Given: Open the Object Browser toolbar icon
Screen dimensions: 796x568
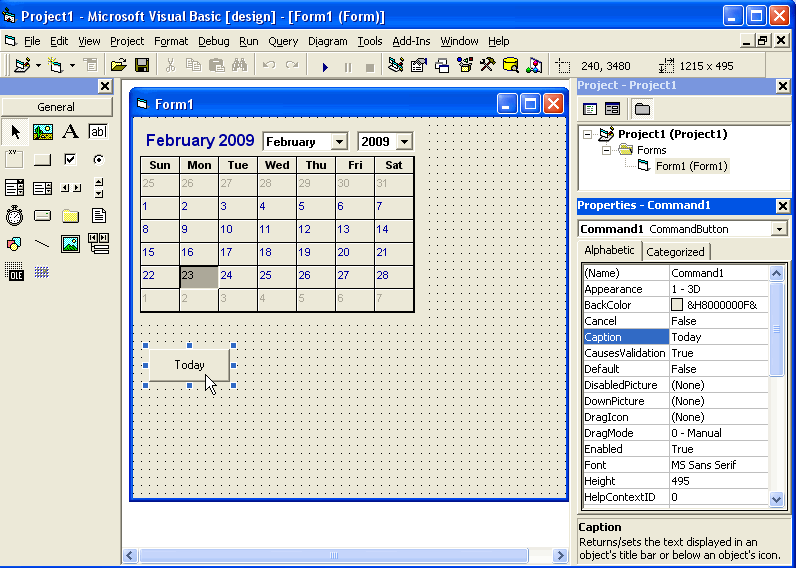Looking at the screenshot, I should click(465, 65).
